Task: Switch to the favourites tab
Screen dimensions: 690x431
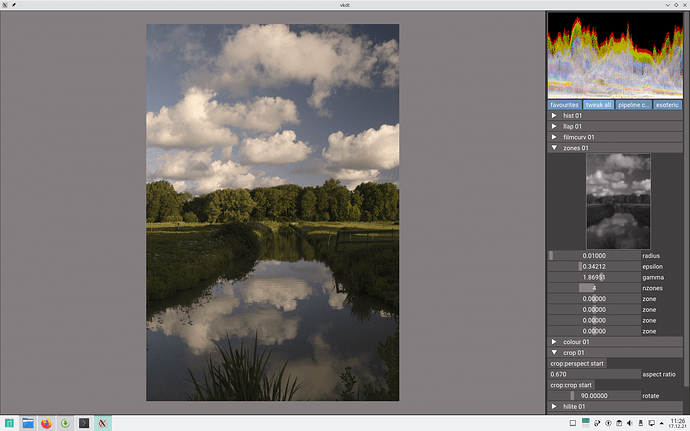Action: coord(564,104)
